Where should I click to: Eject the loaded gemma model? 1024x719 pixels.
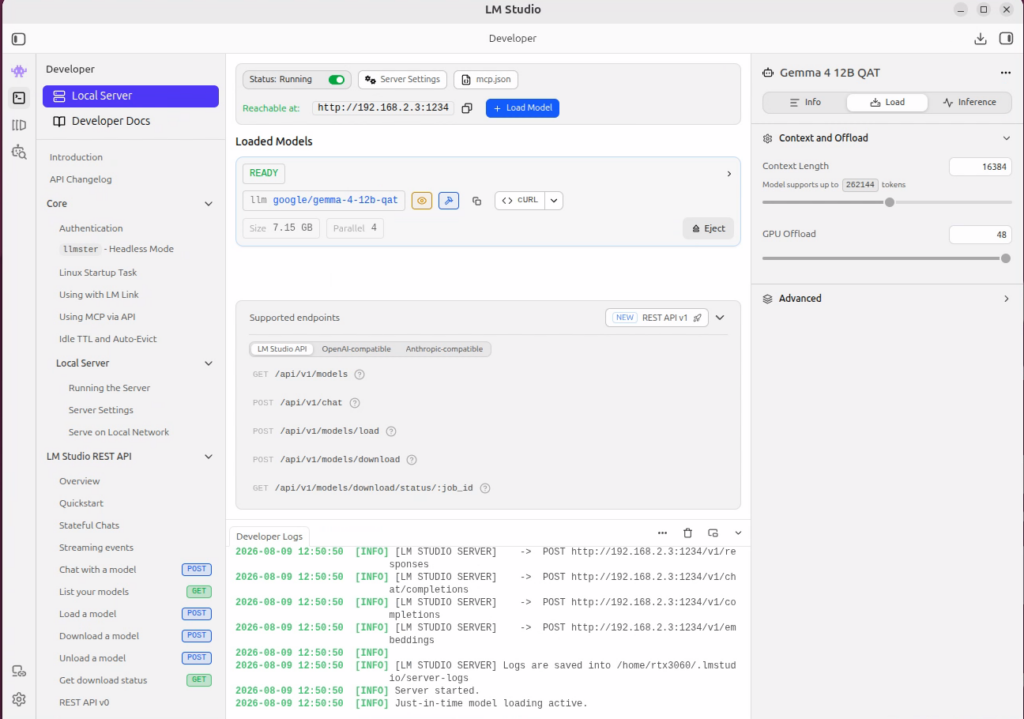tap(709, 229)
